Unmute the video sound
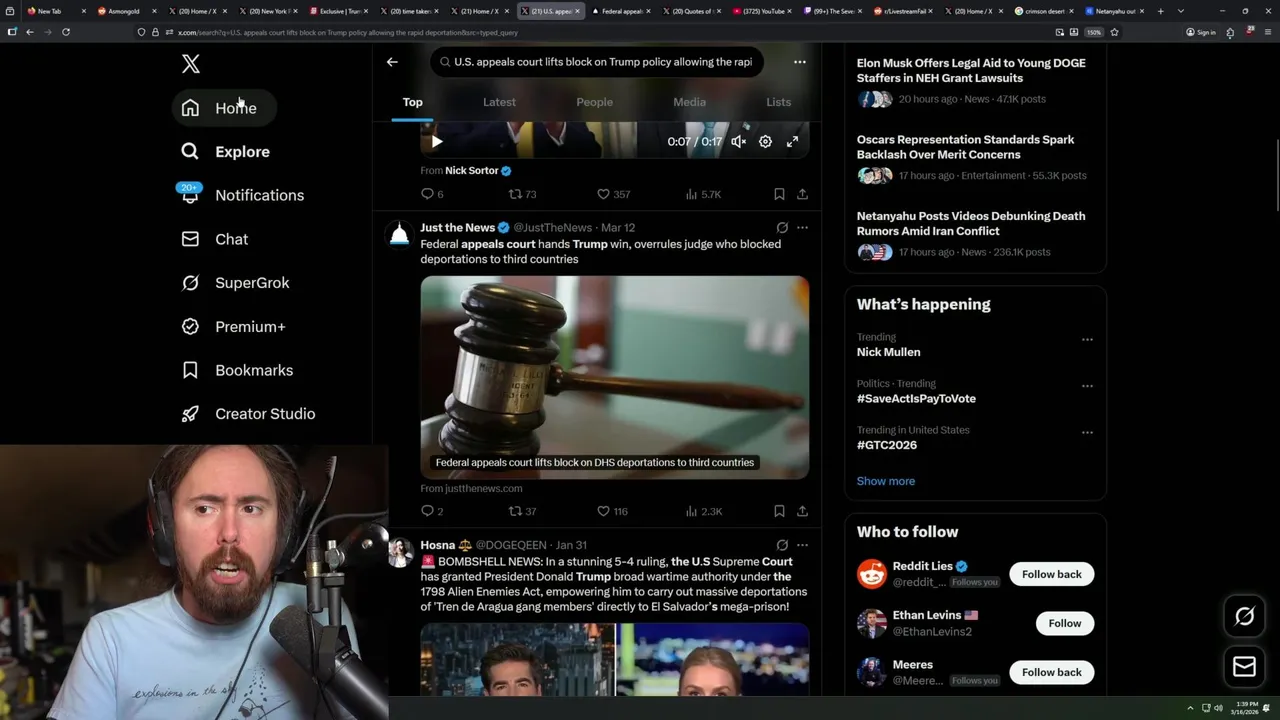The width and height of the screenshot is (1280, 720). point(738,142)
